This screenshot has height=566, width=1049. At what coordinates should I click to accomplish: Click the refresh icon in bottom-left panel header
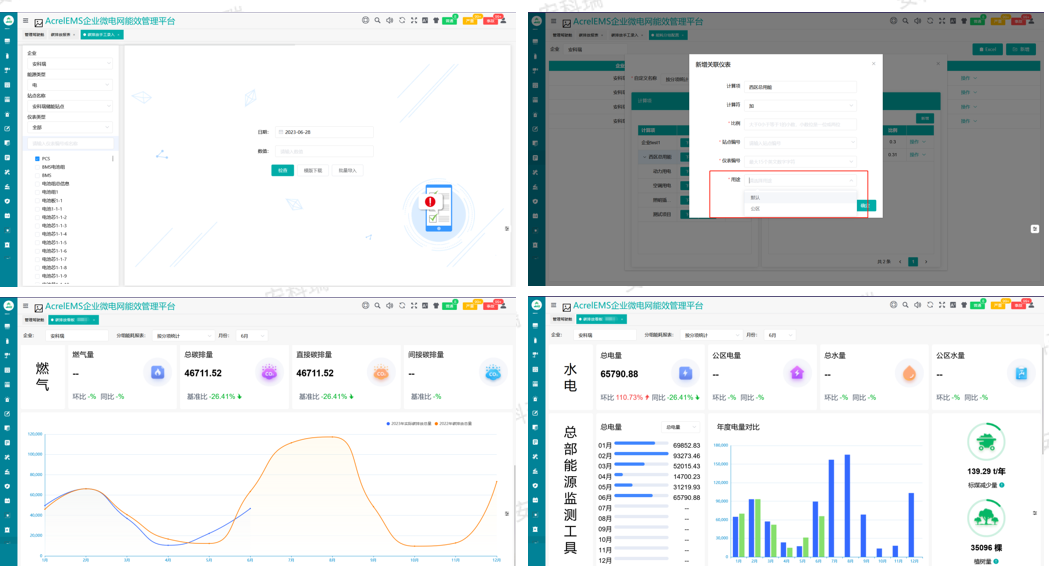[x=401, y=305]
